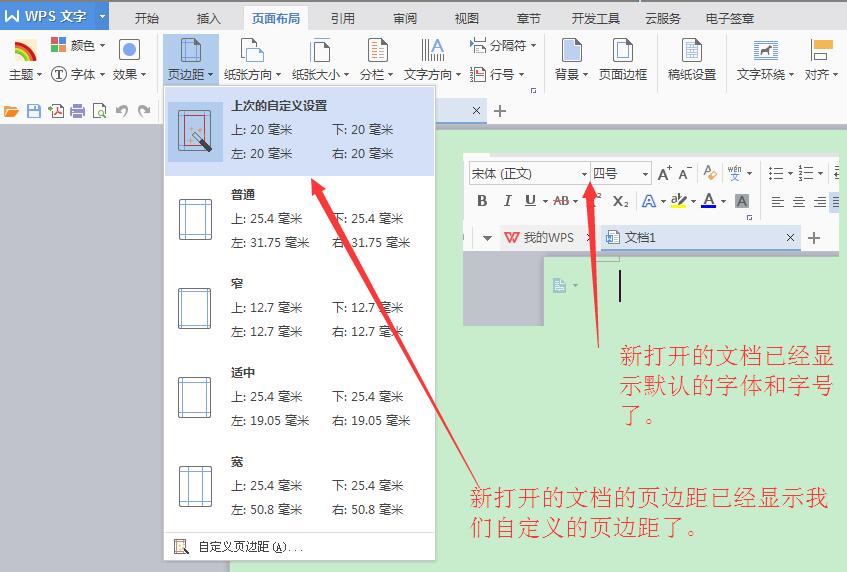The image size is (847, 572).
Task: Click the 页面边框 page border button
Action: [x=622, y=59]
